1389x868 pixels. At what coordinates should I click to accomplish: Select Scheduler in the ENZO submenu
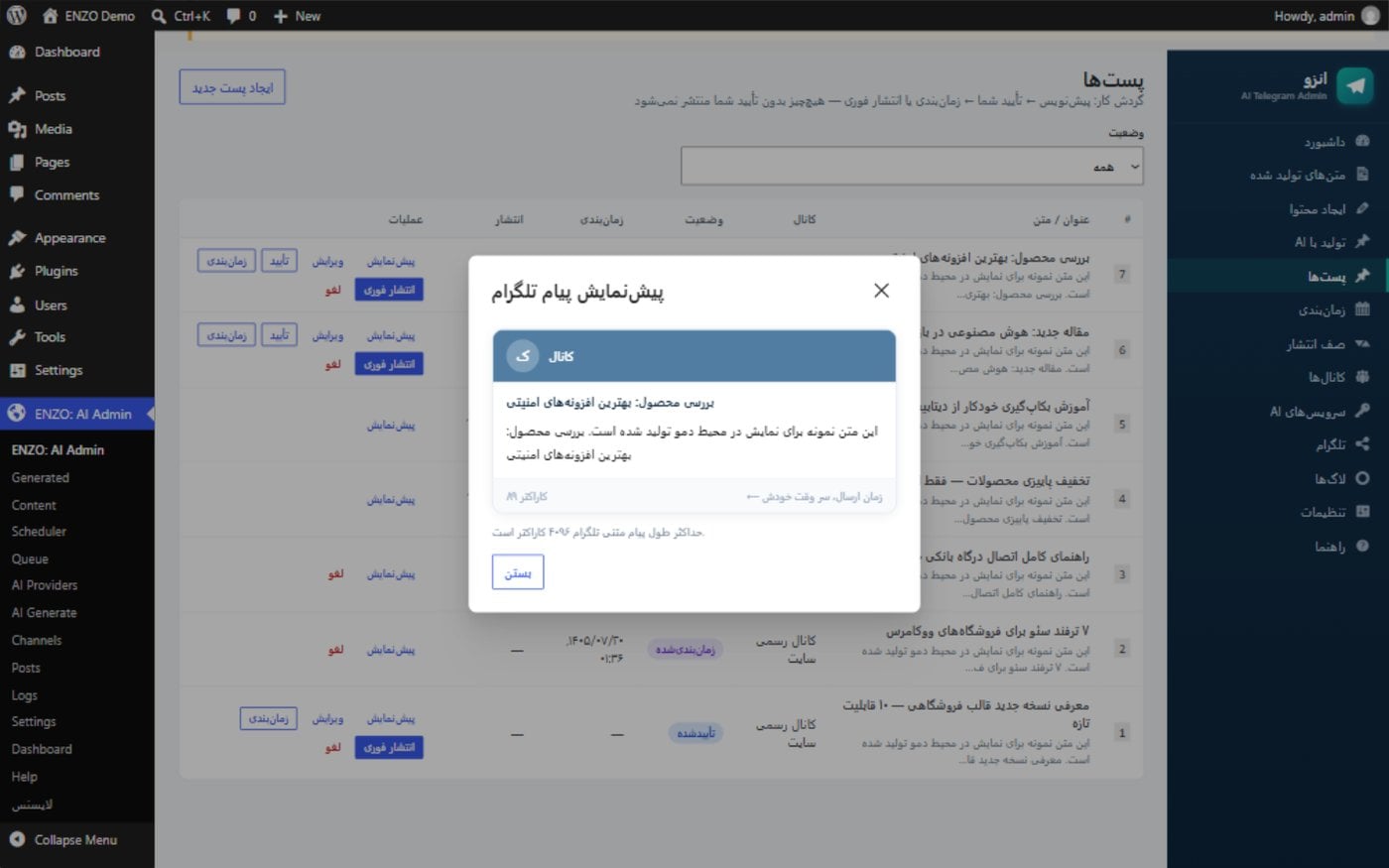click(39, 532)
